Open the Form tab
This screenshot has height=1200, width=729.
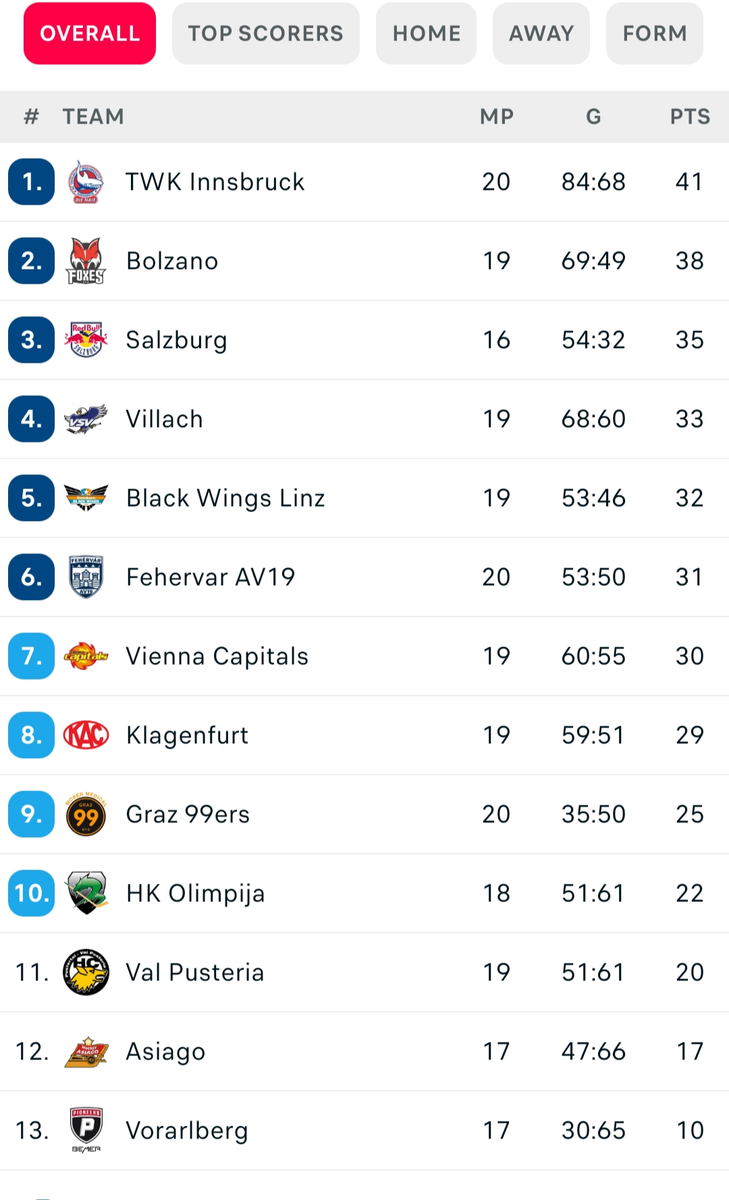pyautogui.click(x=655, y=33)
